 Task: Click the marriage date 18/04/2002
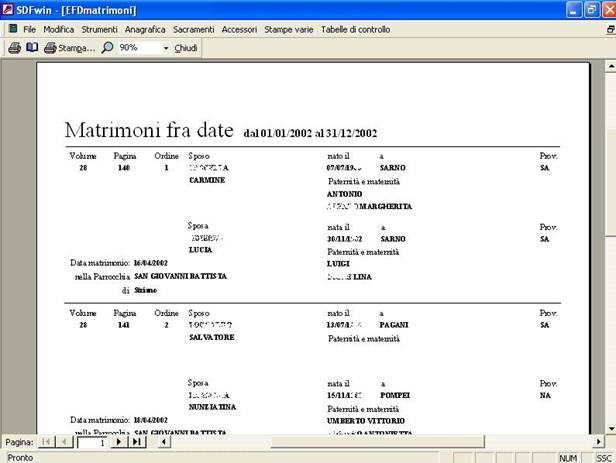[x=150, y=420]
